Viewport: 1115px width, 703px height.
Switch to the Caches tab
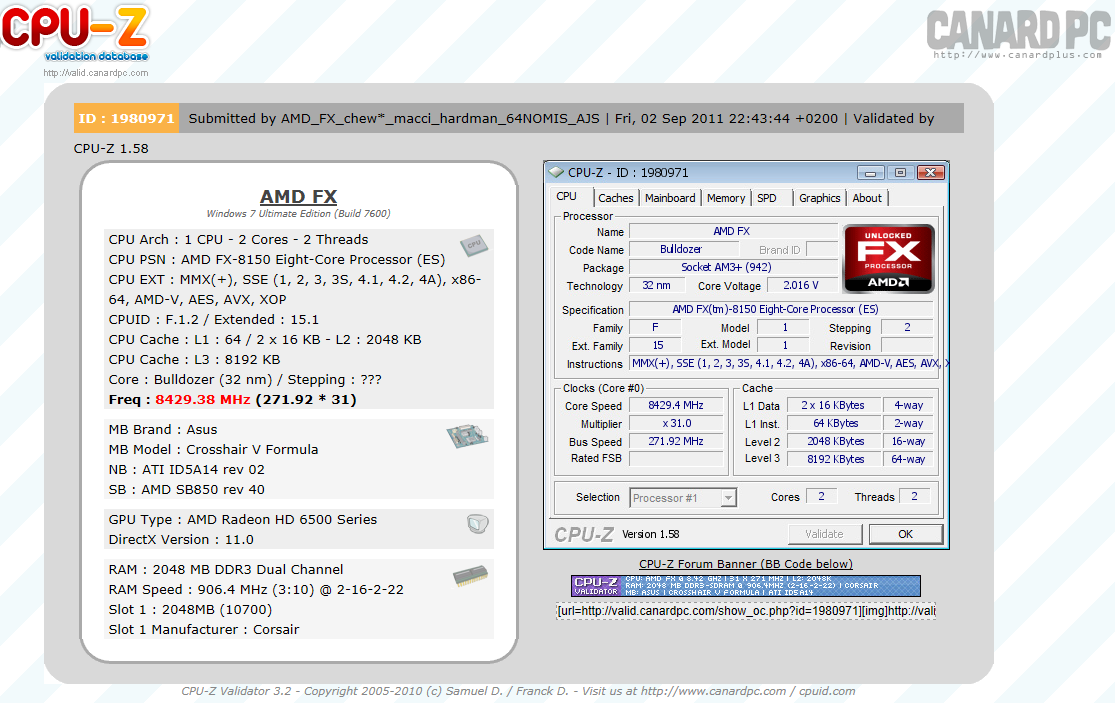616,198
